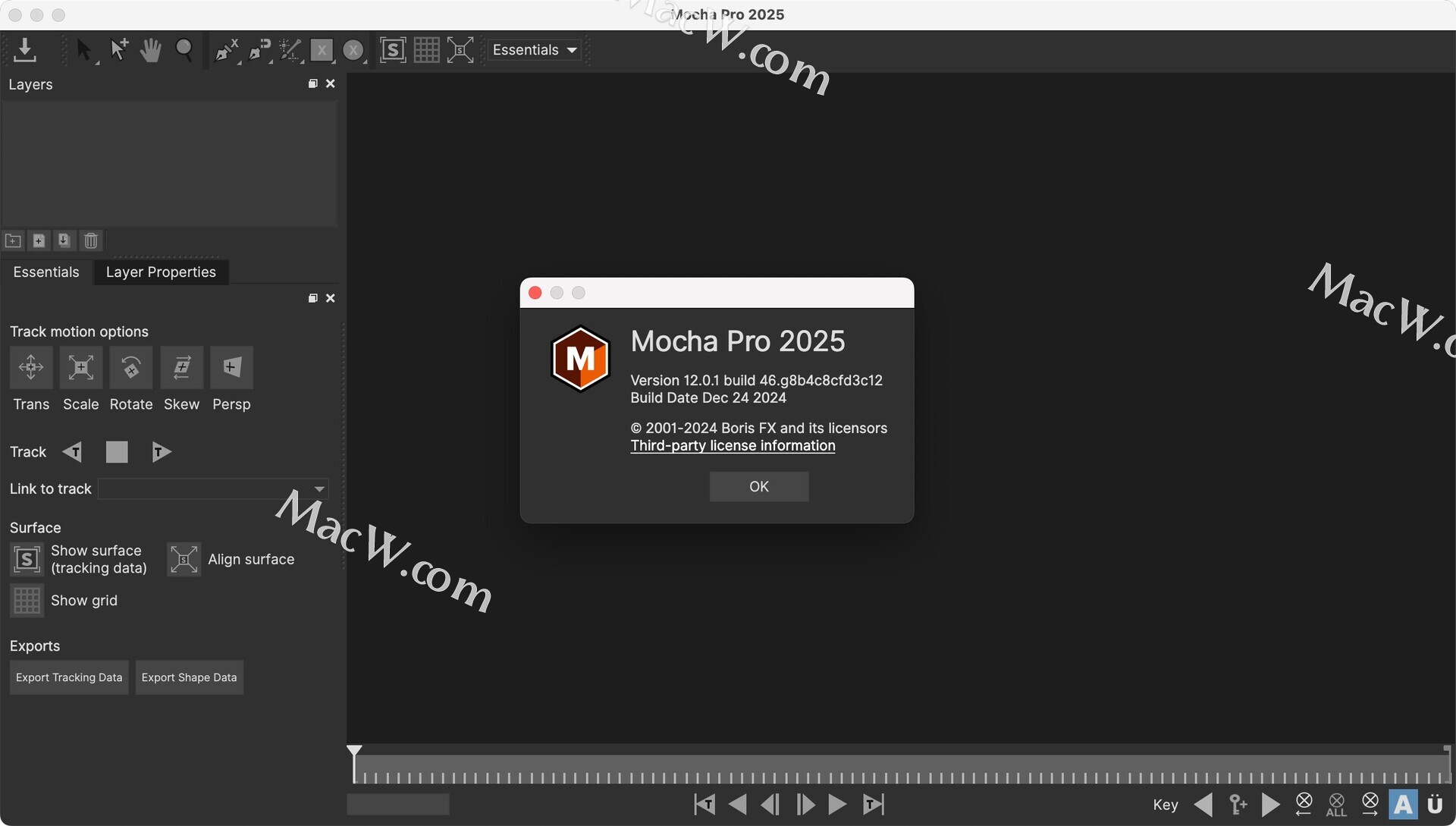Stop tracking with square button

coord(117,452)
